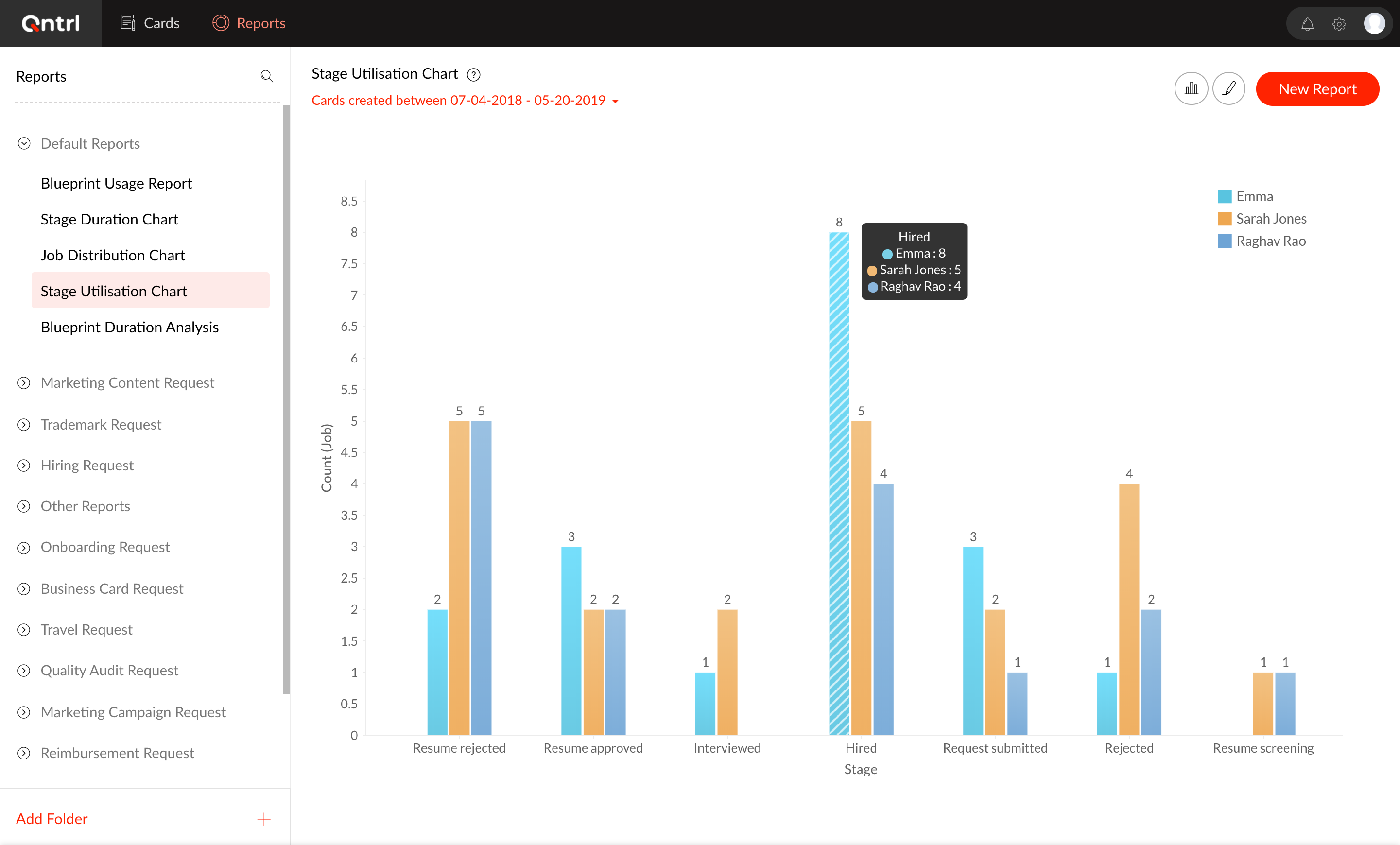
Task: Expand Marketing Content Request reports
Action: (23, 382)
